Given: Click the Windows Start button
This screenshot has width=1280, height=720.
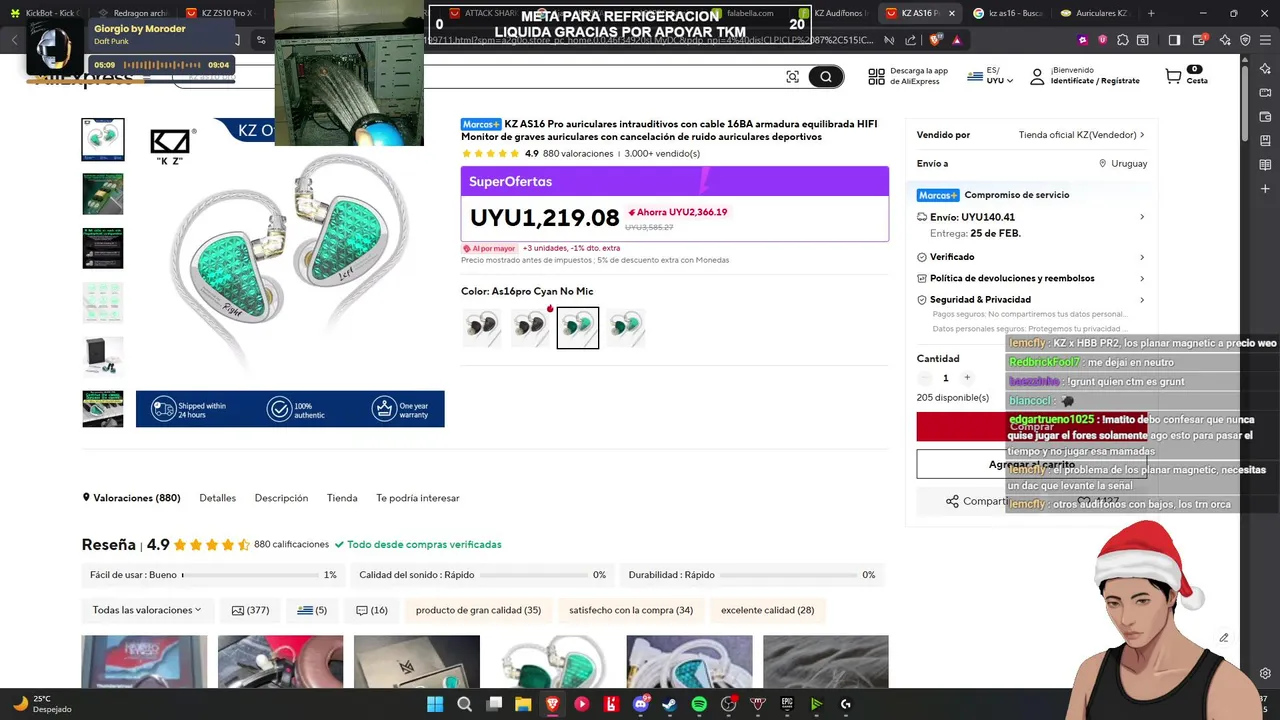Looking at the screenshot, I should click(x=435, y=704).
